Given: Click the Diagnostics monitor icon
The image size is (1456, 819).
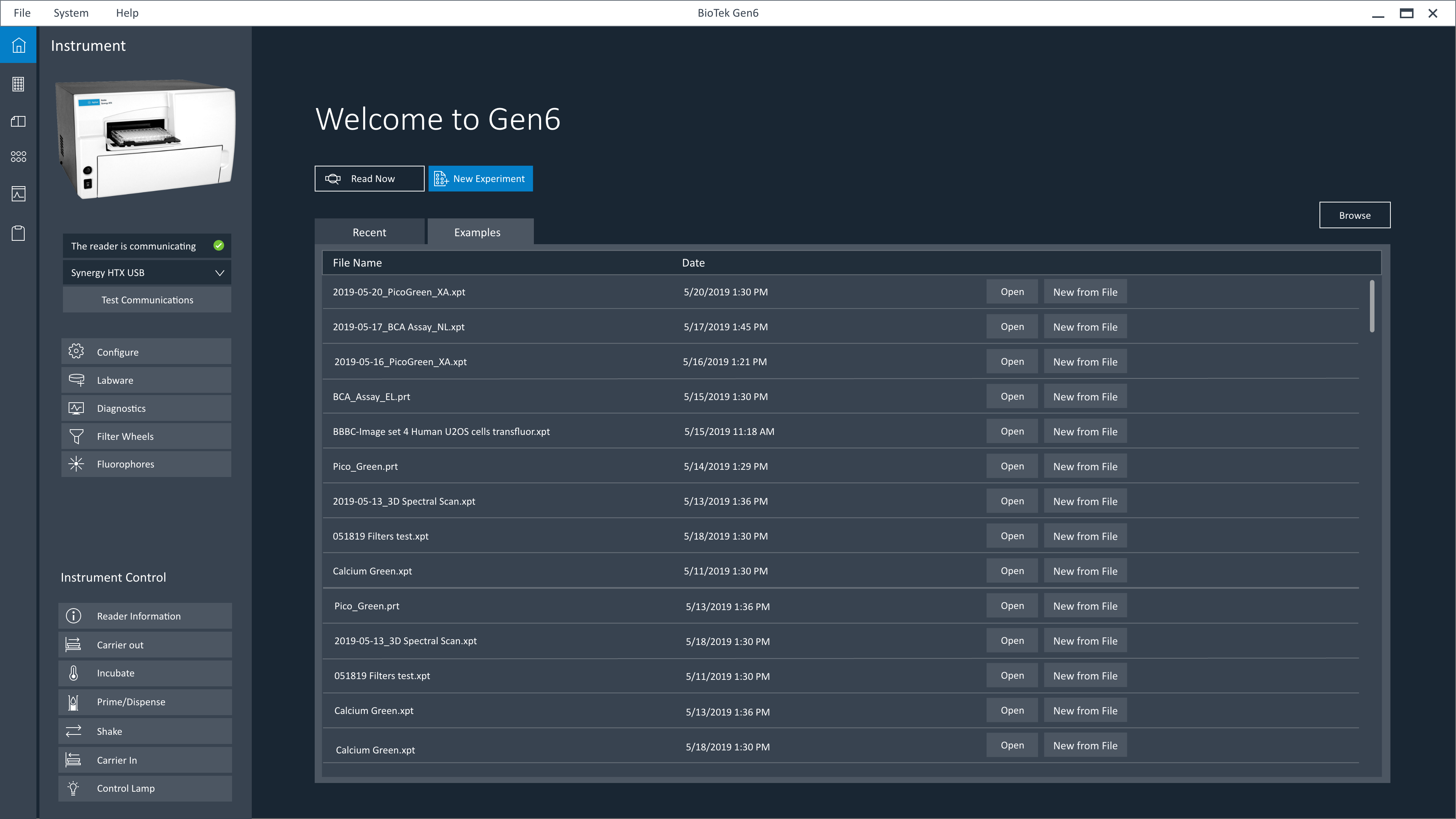Looking at the screenshot, I should click(x=76, y=408).
